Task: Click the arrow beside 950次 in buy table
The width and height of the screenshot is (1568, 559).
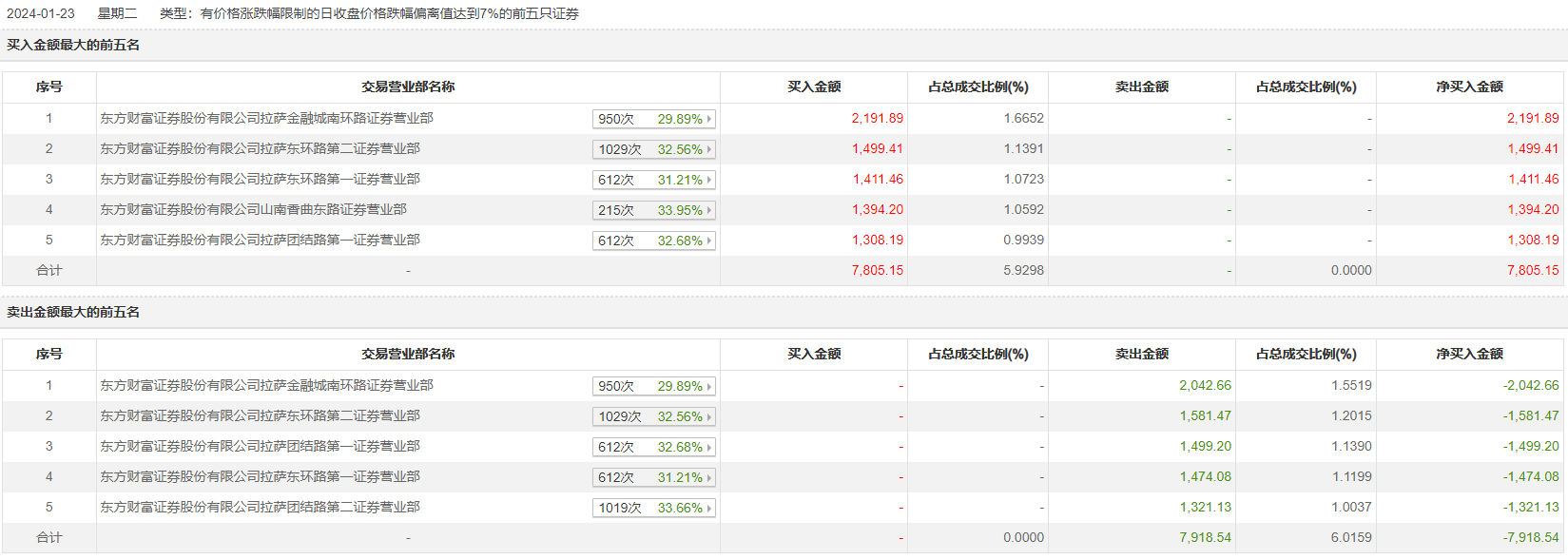Action: click(709, 120)
